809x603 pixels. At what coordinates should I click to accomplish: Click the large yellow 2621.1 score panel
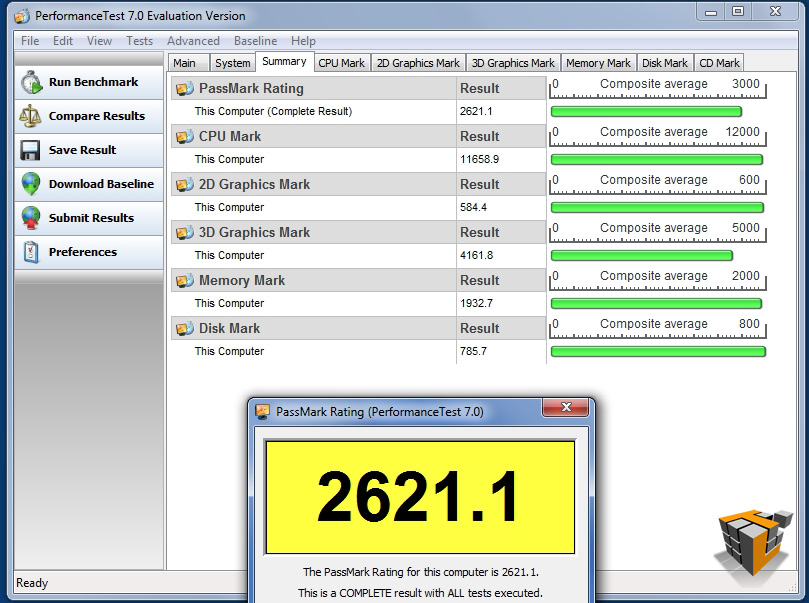[x=420, y=497]
